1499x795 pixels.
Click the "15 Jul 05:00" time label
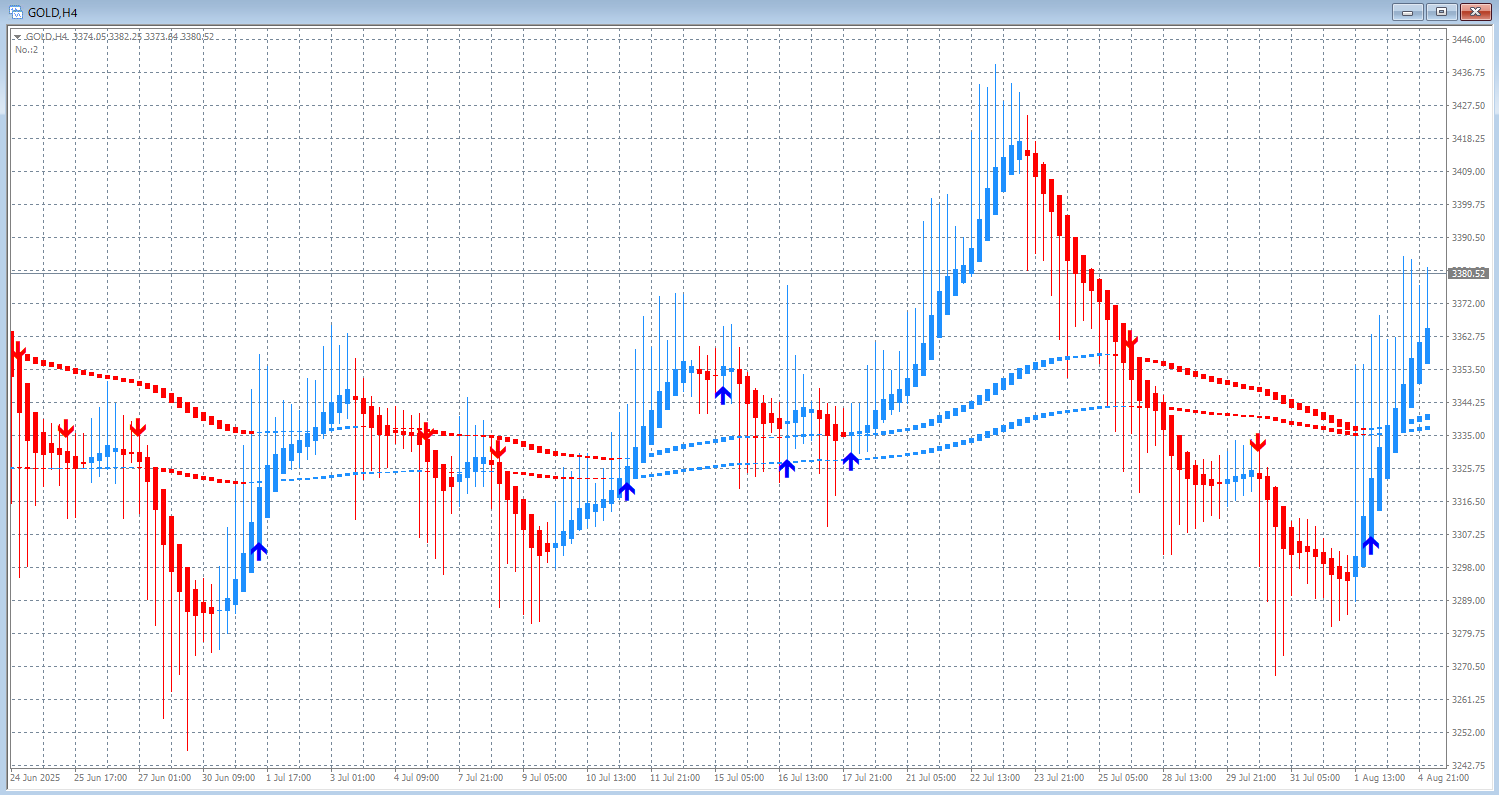(740, 777)
